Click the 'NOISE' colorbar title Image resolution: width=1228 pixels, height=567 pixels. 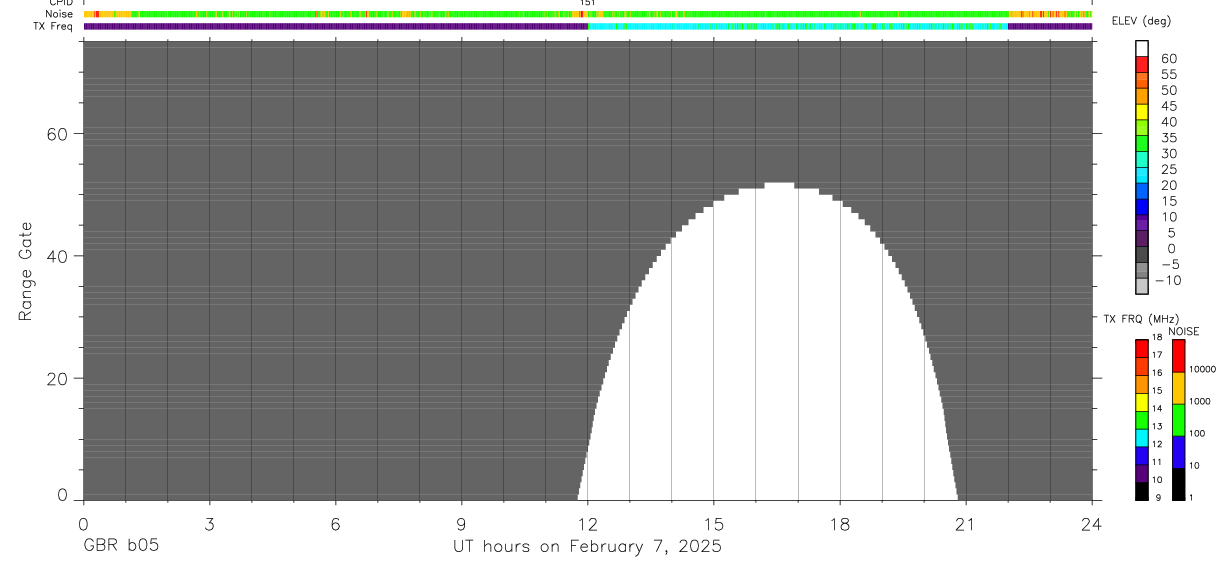tap(1184, 331)
